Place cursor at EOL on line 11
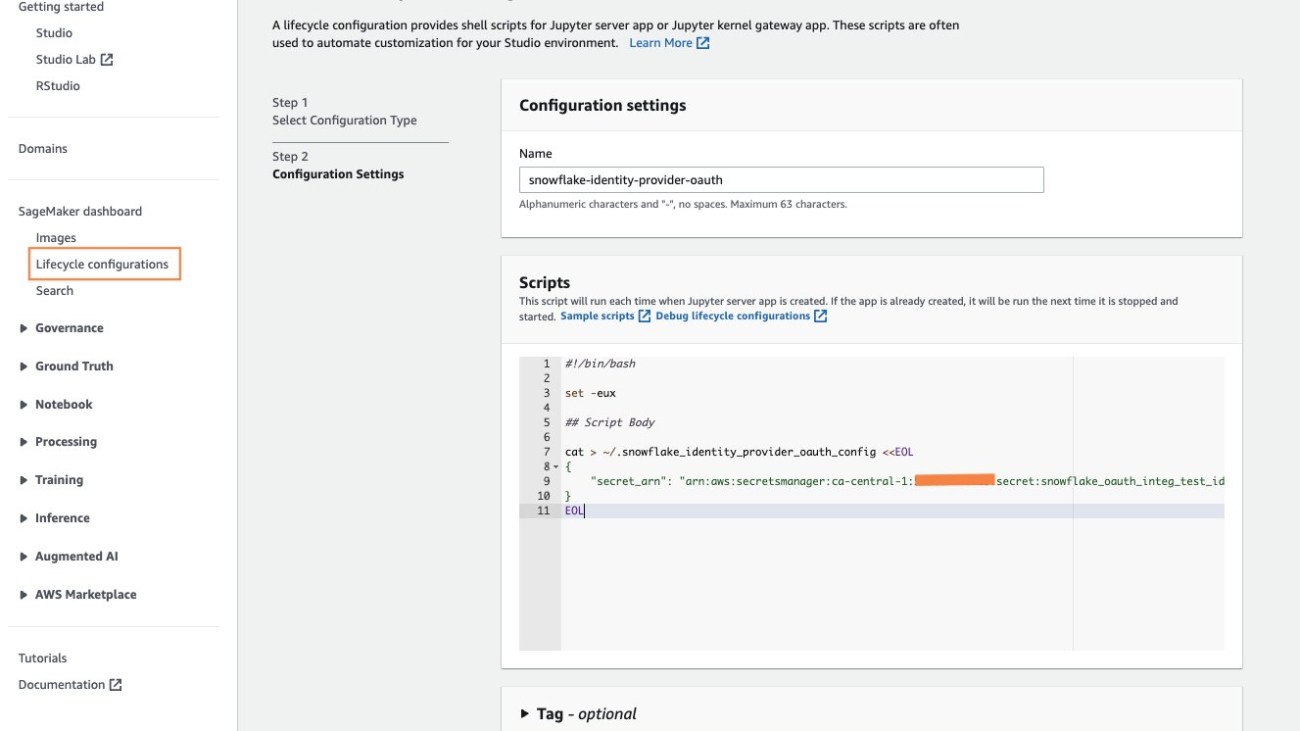Screen dimensions: 1300x731 pos(575,511)
